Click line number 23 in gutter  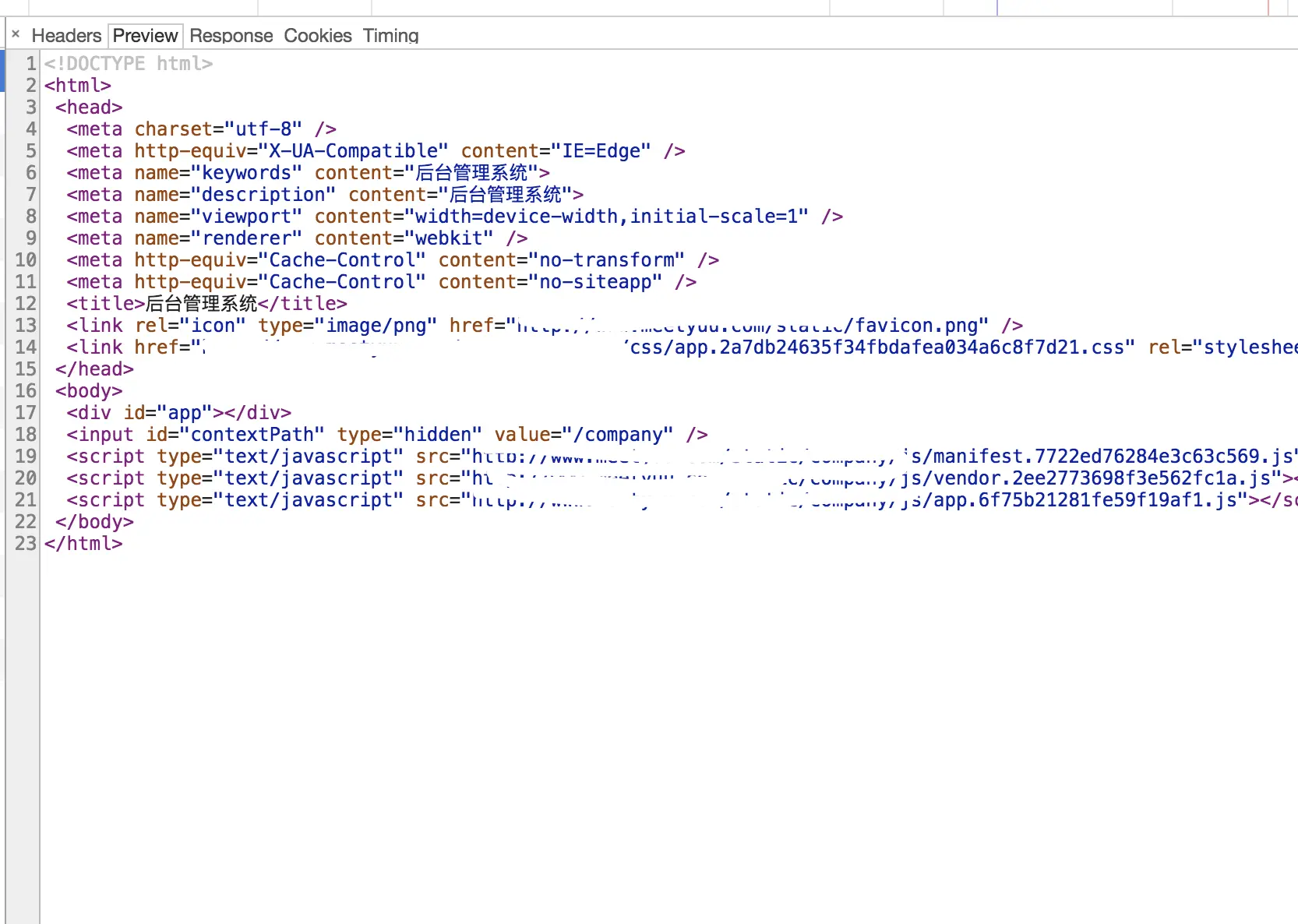(26, 543)
